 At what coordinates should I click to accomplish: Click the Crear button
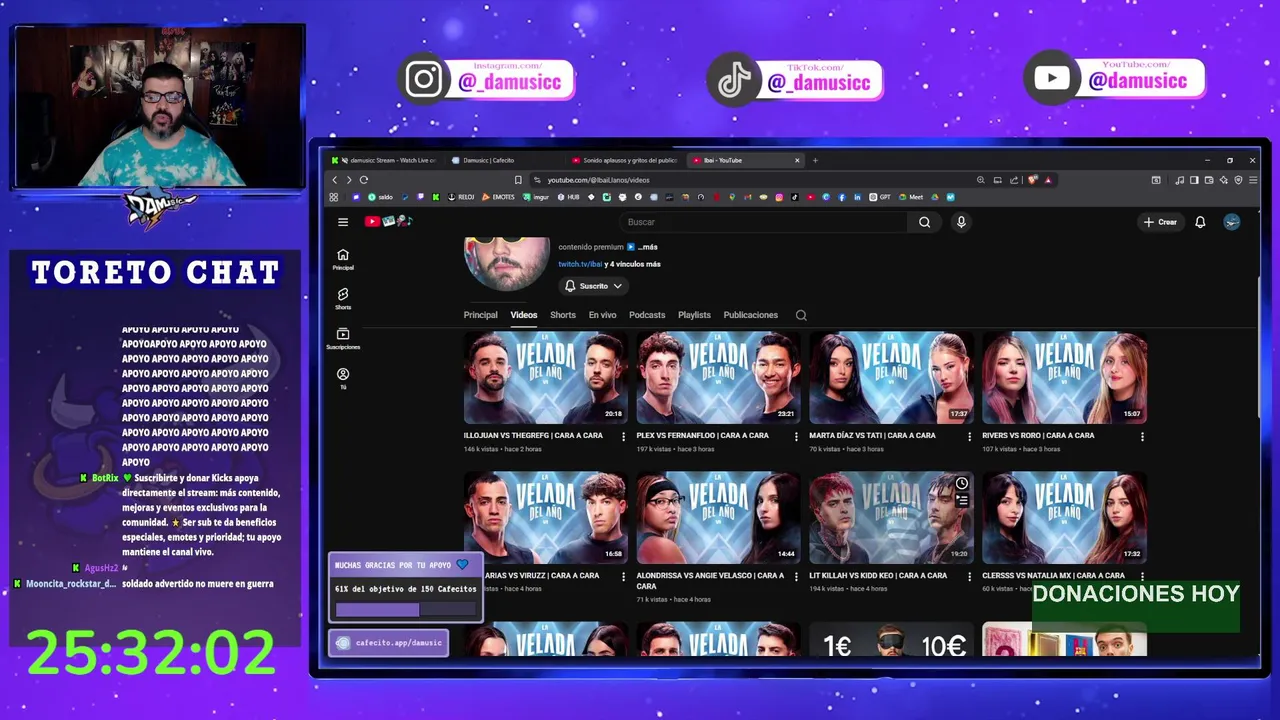1160,222
